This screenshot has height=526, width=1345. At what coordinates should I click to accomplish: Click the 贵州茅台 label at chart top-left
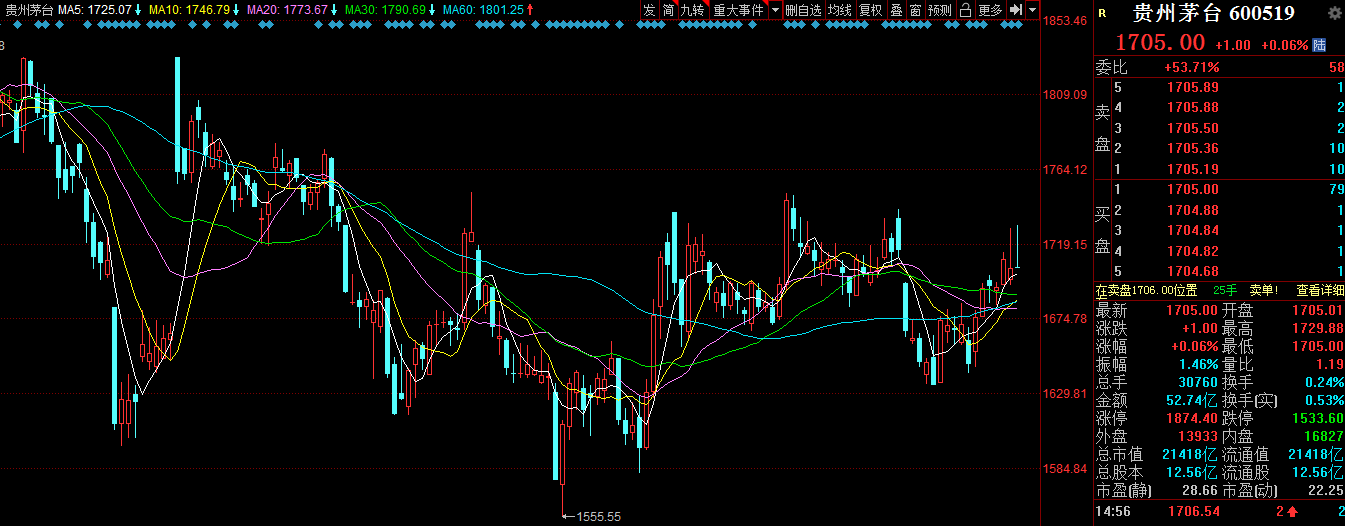[28, 9]
